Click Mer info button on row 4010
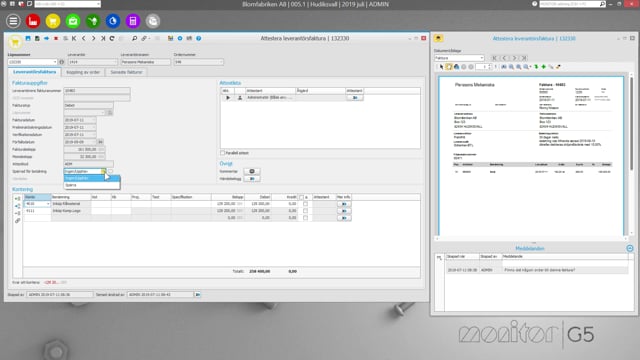640x360 pixels. tap(344, 204)
